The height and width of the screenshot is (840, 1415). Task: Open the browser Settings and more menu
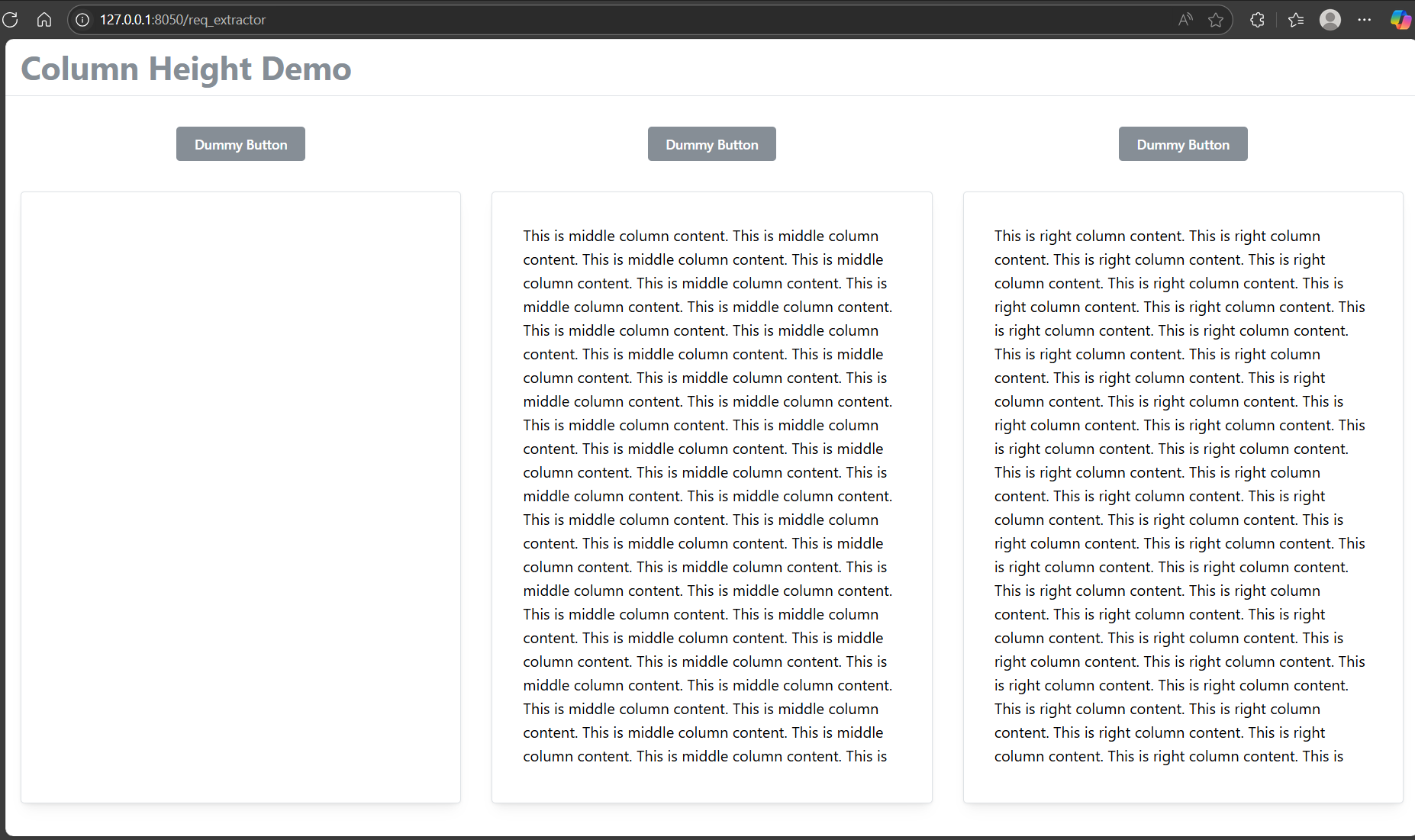[x=1365, y=20]
